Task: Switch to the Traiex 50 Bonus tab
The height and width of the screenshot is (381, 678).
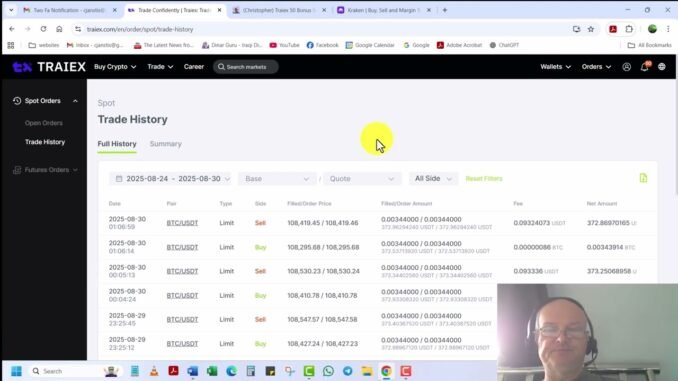Action: [x=278, y=10]
